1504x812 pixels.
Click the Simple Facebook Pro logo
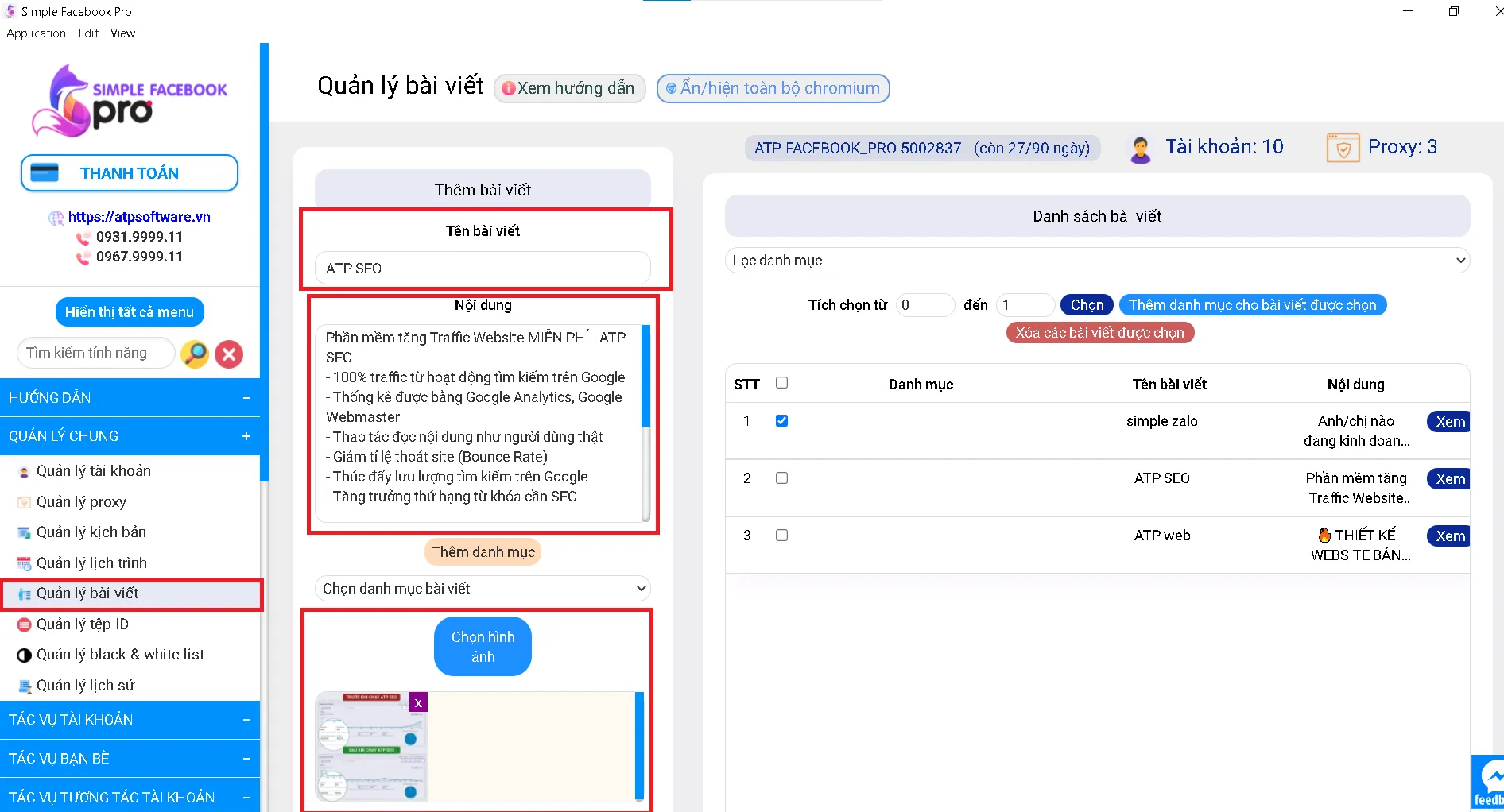point(127,100)
